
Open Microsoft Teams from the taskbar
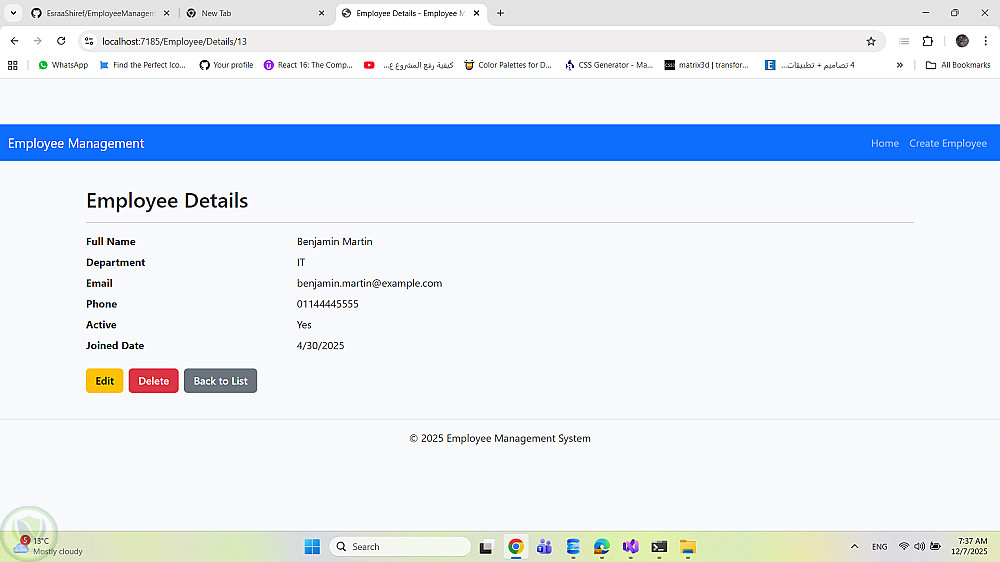point(545,547)
